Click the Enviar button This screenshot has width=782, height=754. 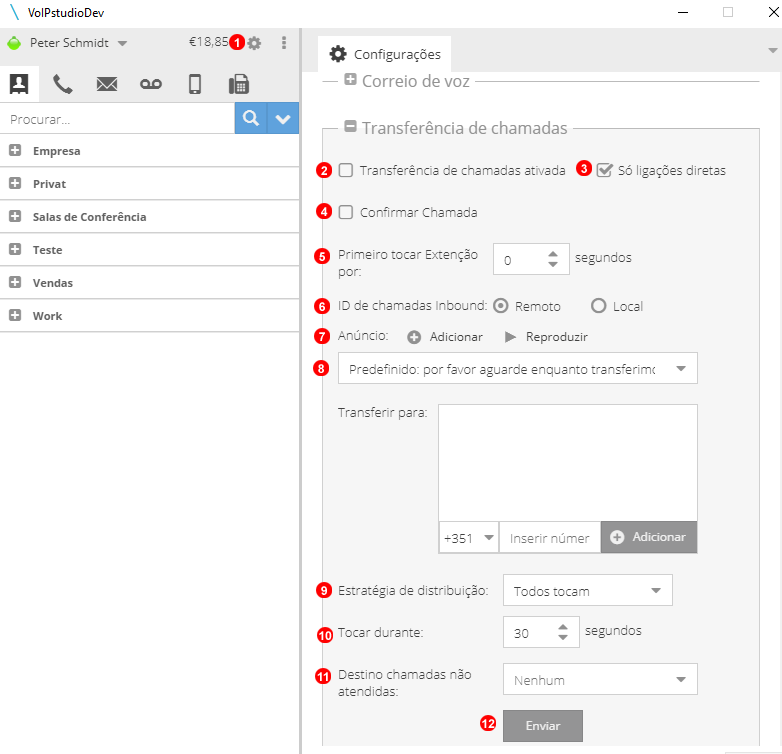coord(543,726)
